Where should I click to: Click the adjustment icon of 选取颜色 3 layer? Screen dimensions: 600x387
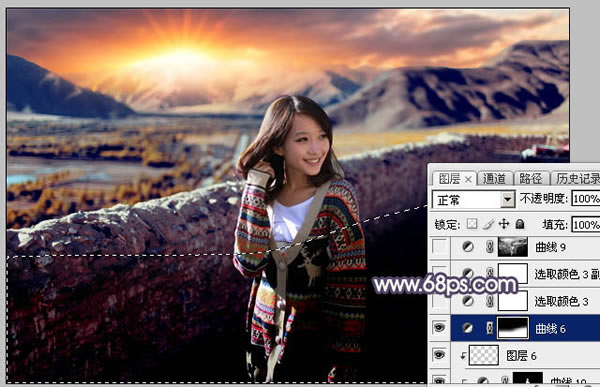point(468,301)
